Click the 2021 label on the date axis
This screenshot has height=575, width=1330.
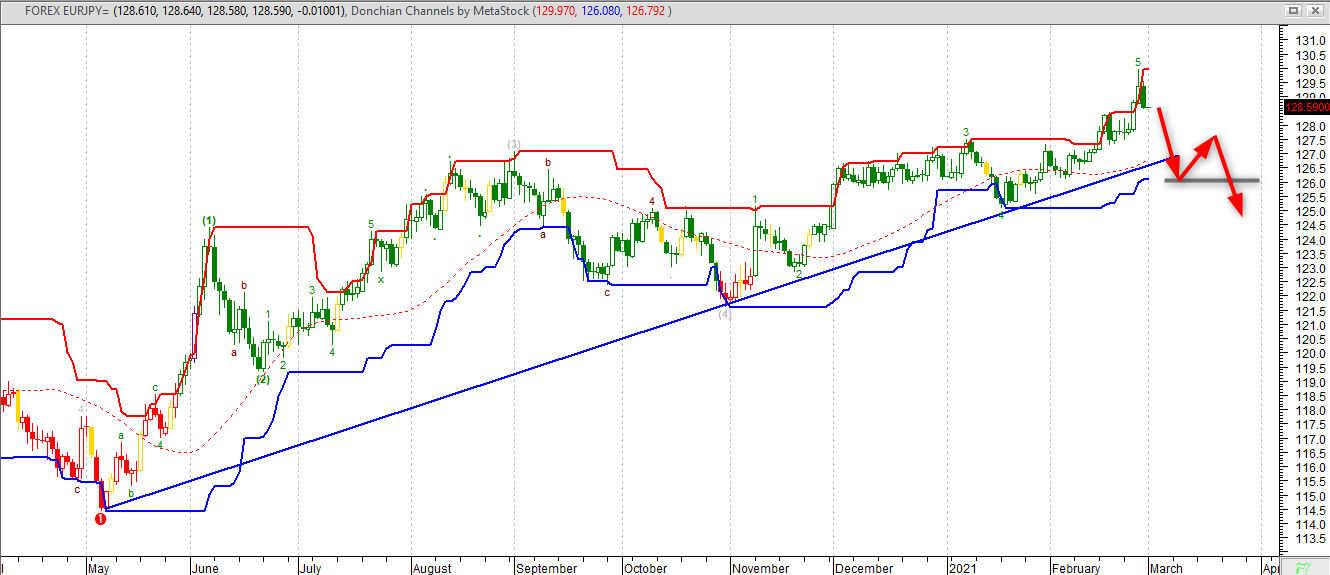[x=962, y=568]
